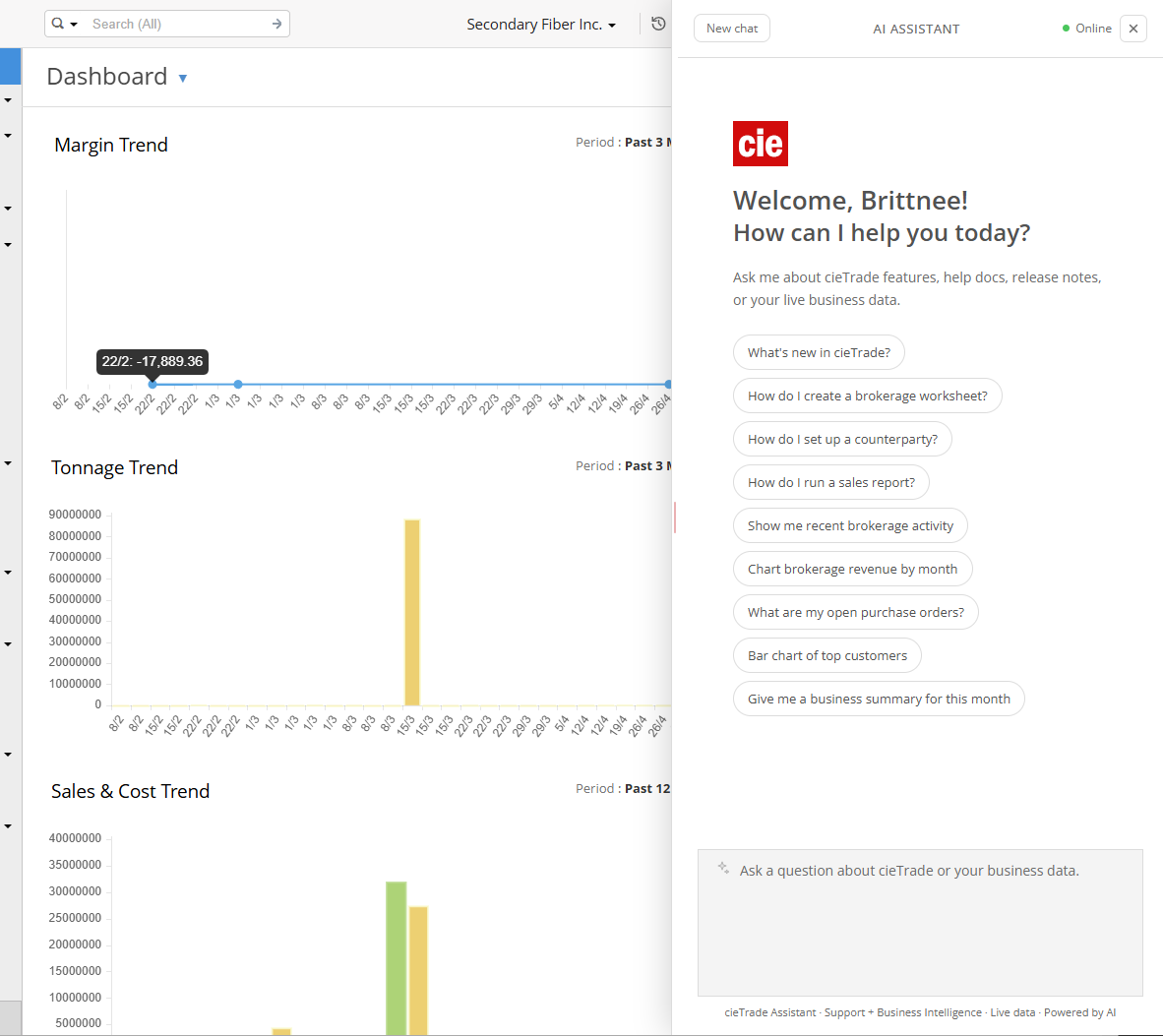Click the Search (All) input field
The image size is (1163, 1036).
(178, 24)
